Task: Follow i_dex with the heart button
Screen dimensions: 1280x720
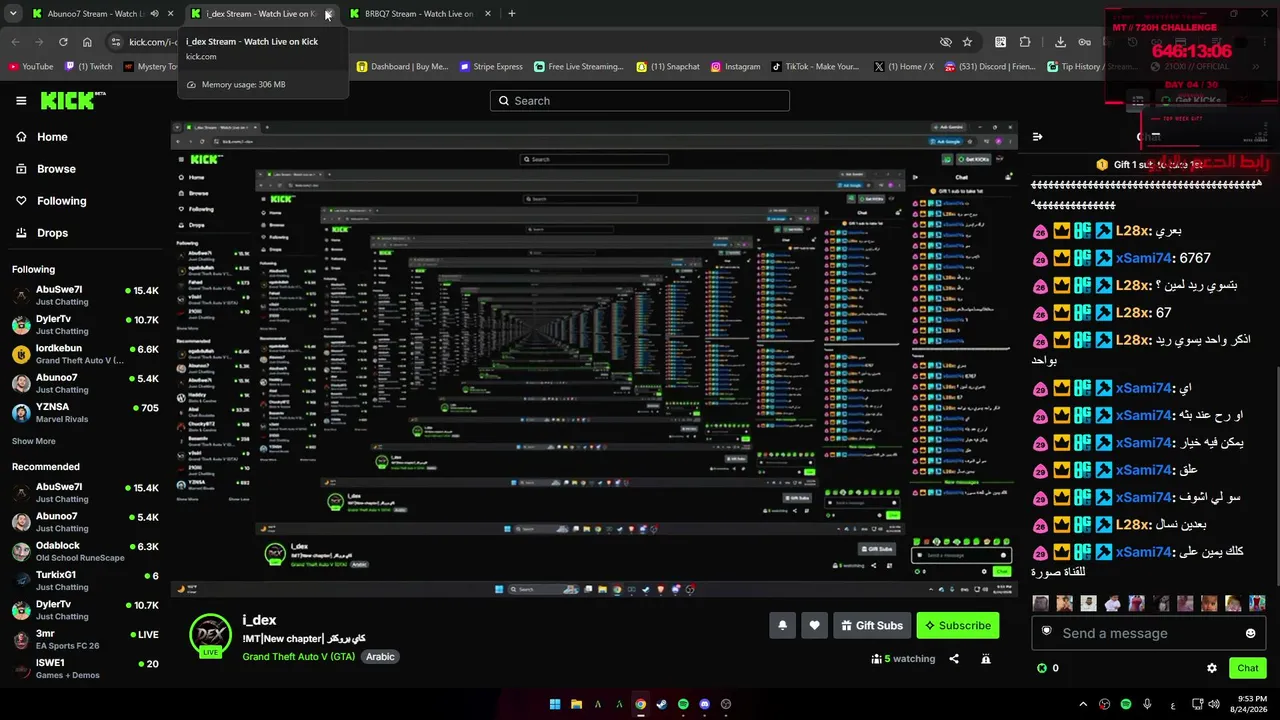Action: point(814,625)
